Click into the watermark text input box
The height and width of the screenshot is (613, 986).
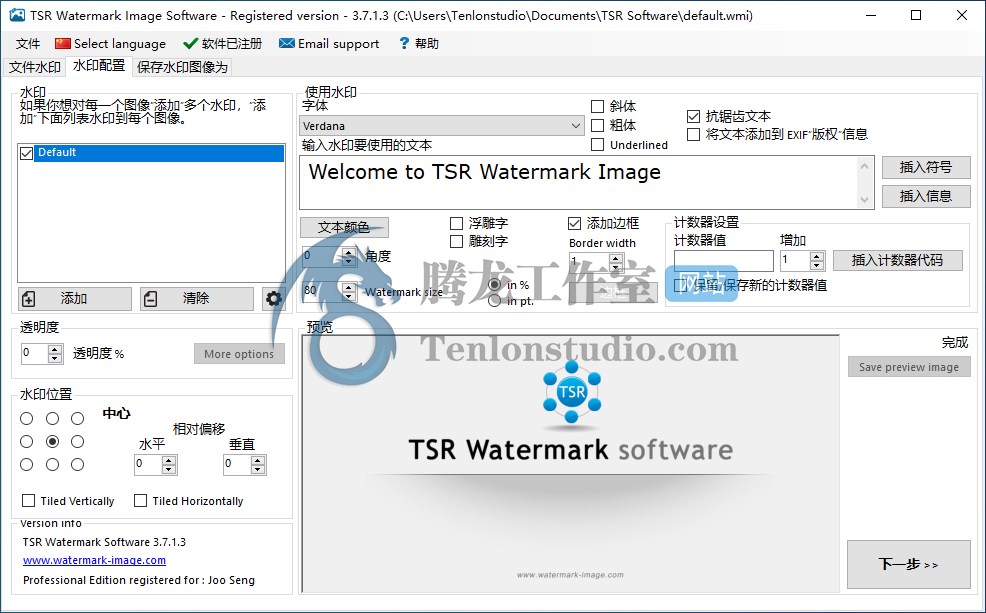[579, 183]
